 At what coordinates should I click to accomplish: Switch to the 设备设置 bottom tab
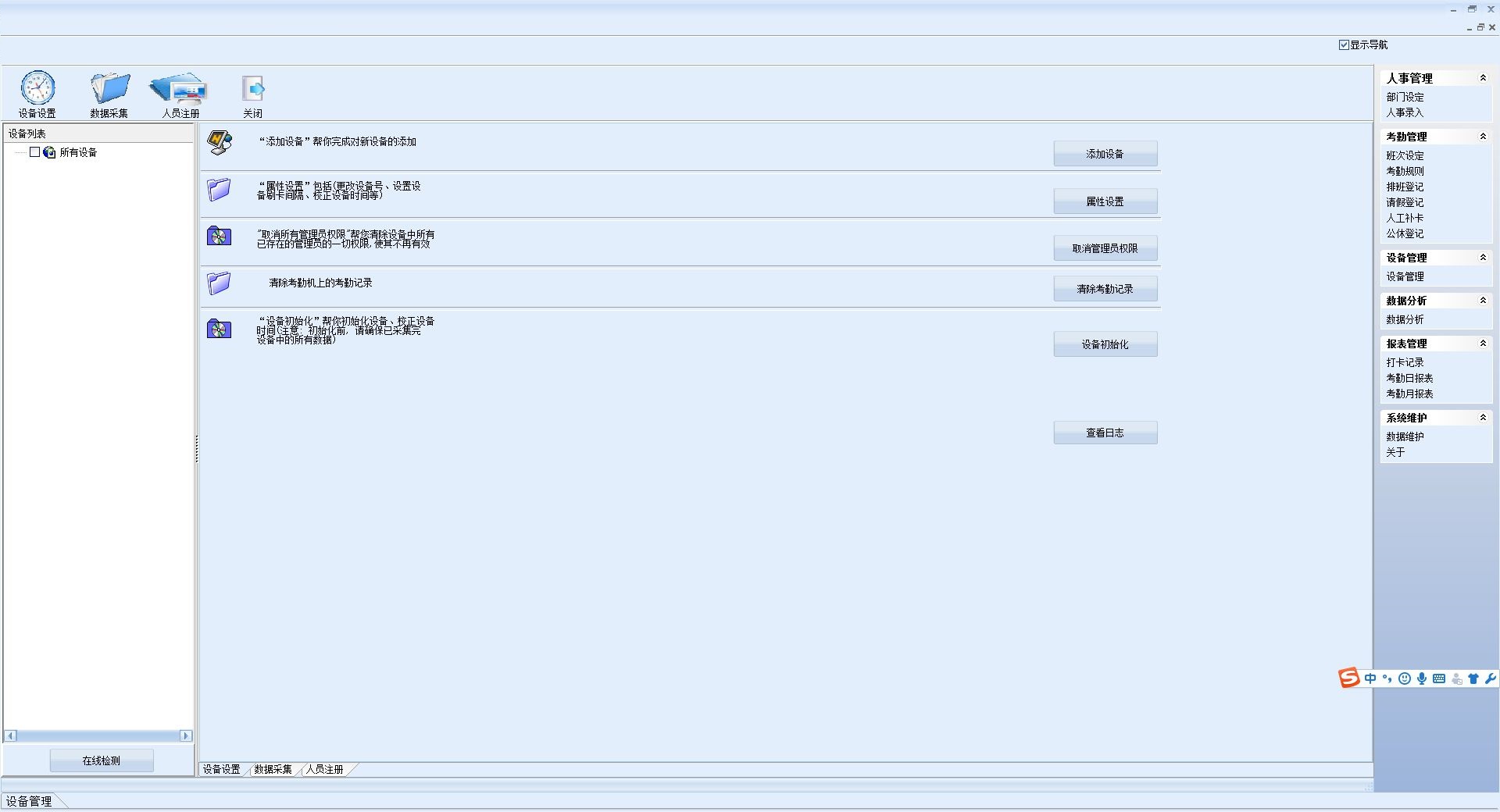[x=222, y=769]
